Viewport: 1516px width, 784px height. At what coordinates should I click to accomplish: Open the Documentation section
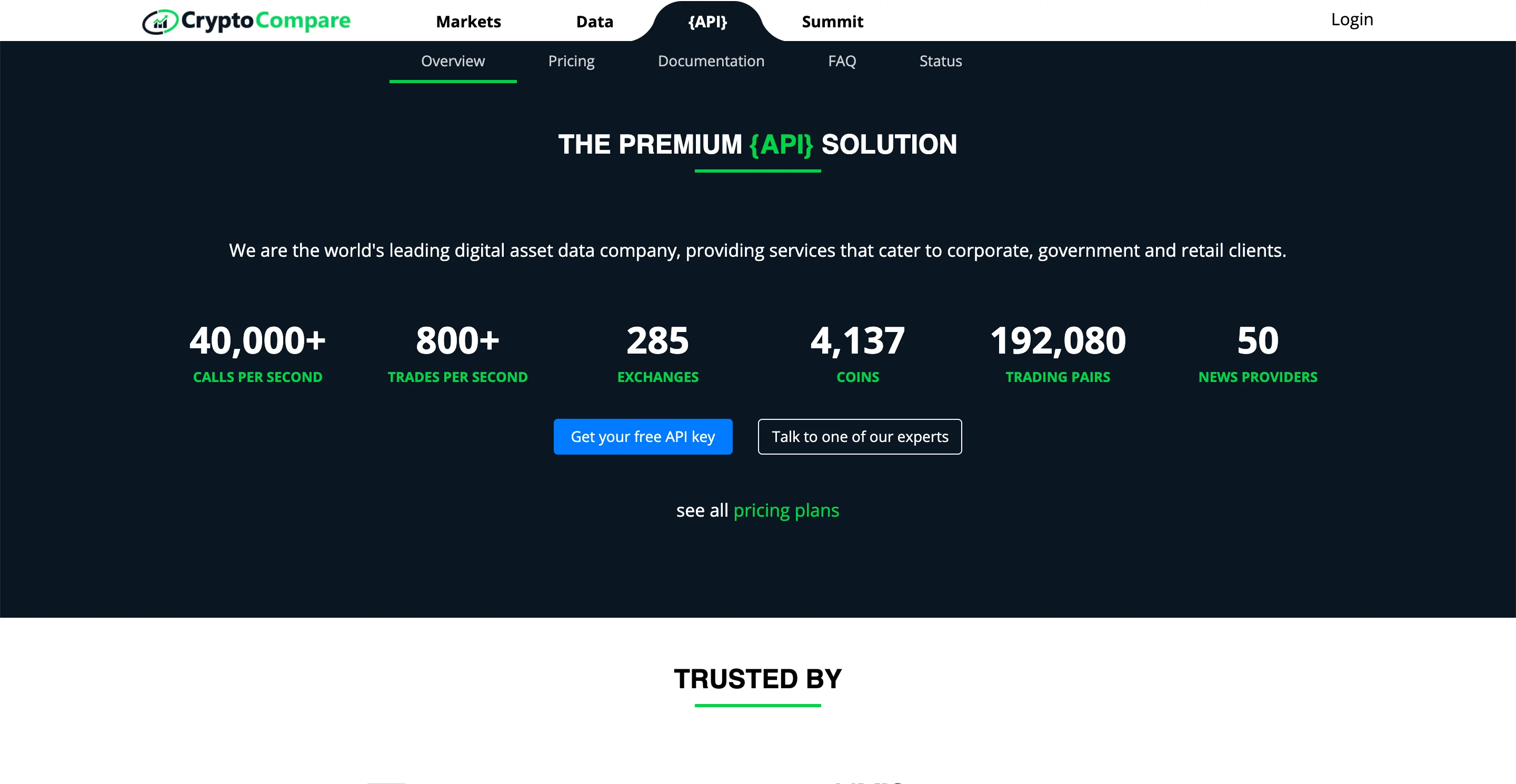710,60
